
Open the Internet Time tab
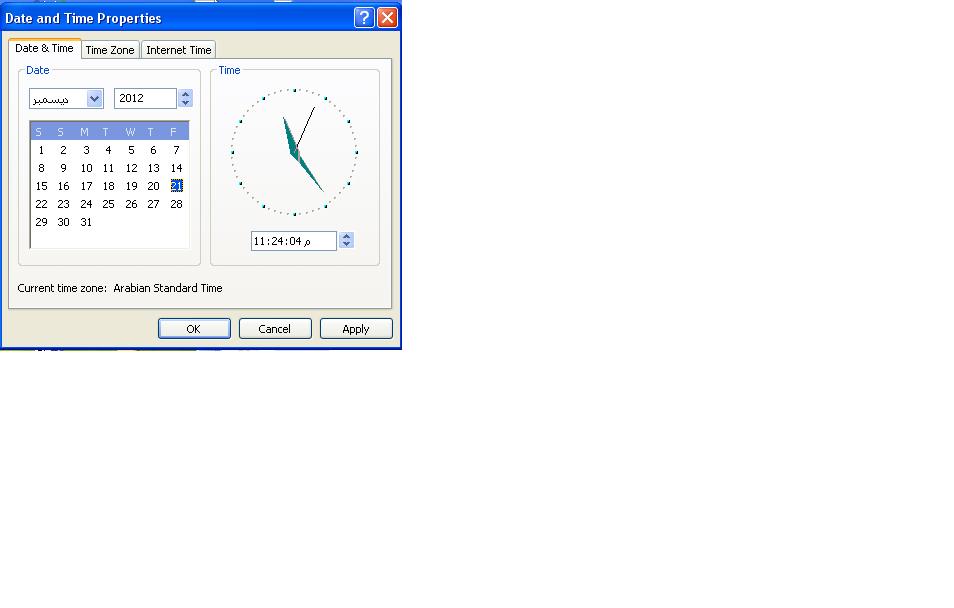tap(179, 50)
